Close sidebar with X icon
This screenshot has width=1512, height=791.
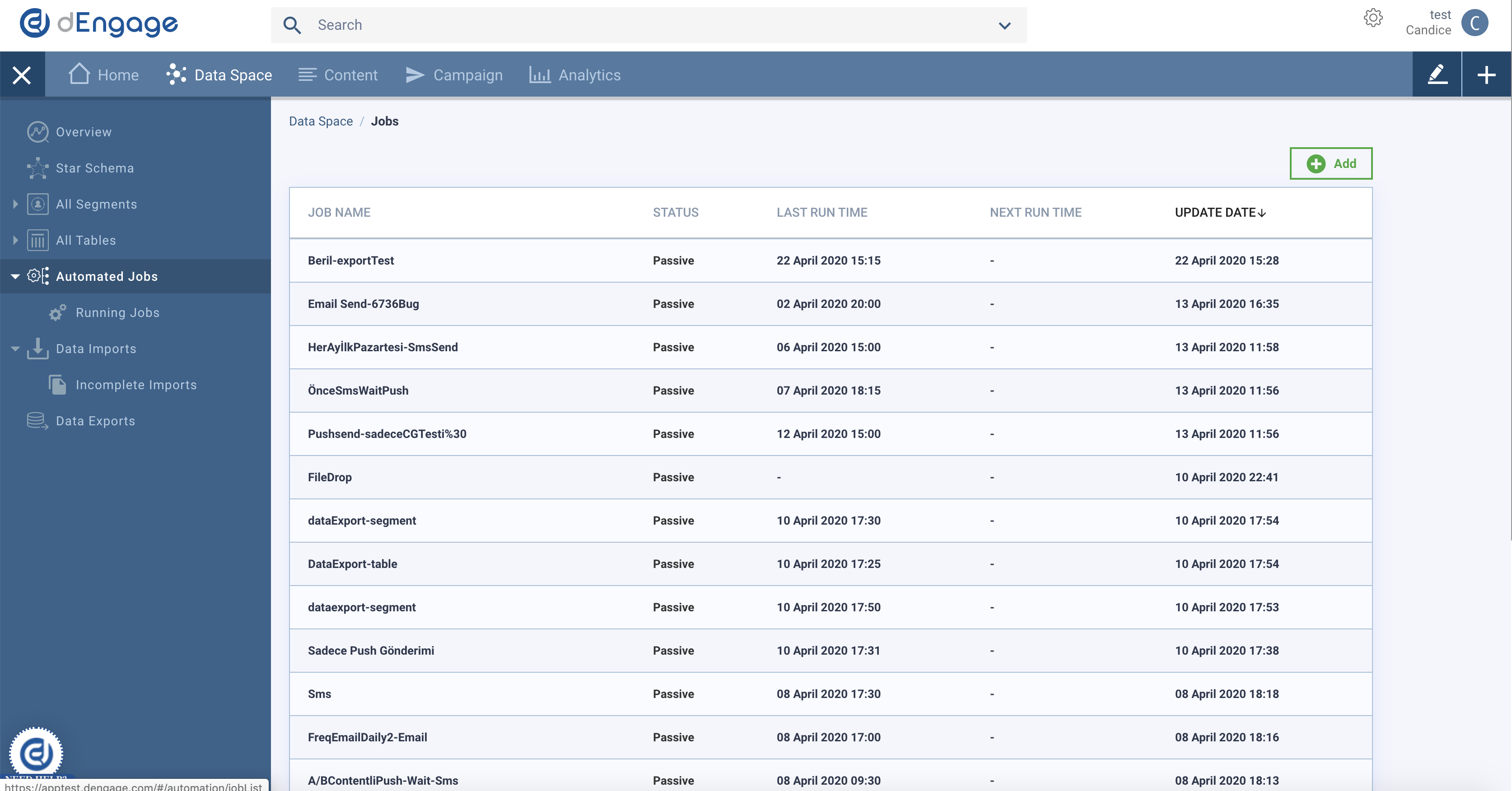(x=22, y=74)
